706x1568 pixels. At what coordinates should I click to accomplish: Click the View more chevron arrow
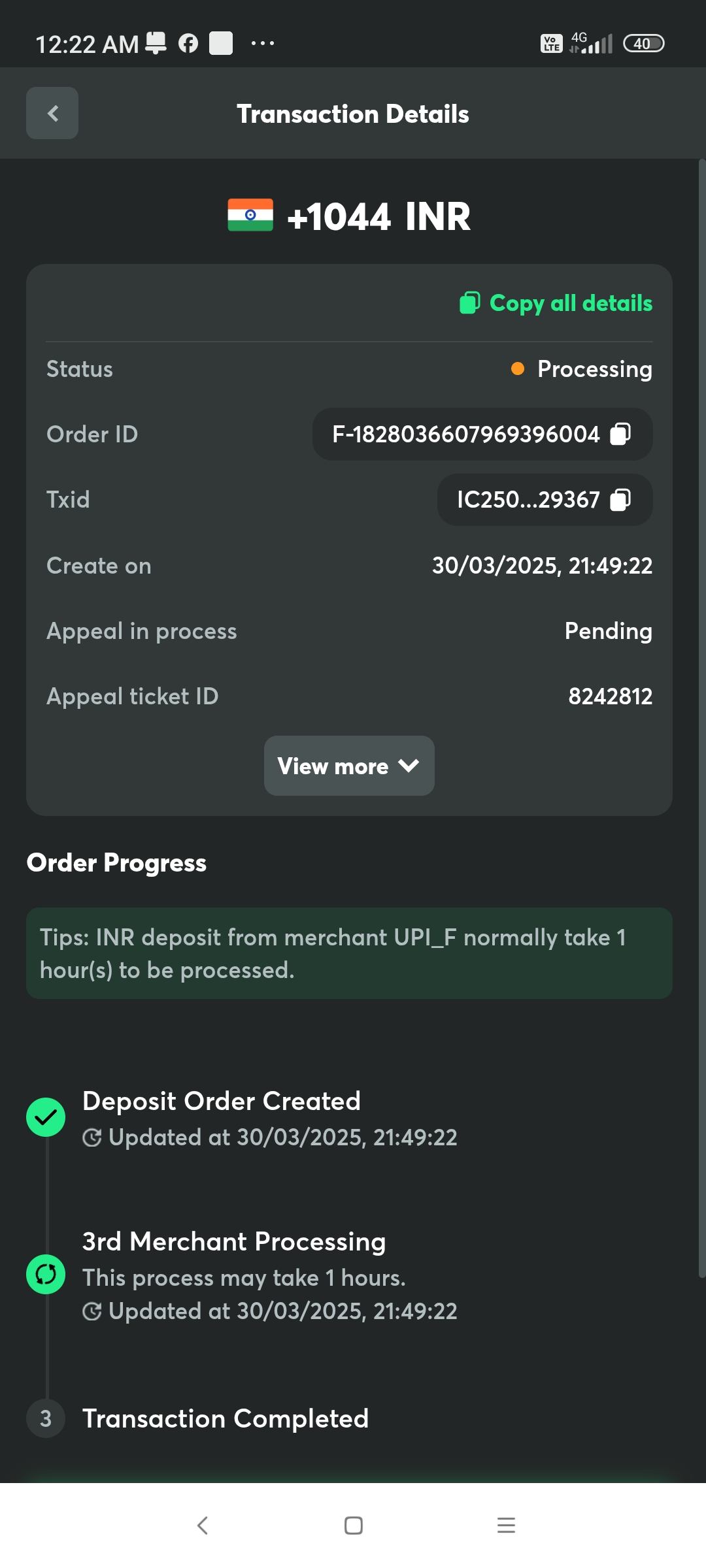pos(409,765)
